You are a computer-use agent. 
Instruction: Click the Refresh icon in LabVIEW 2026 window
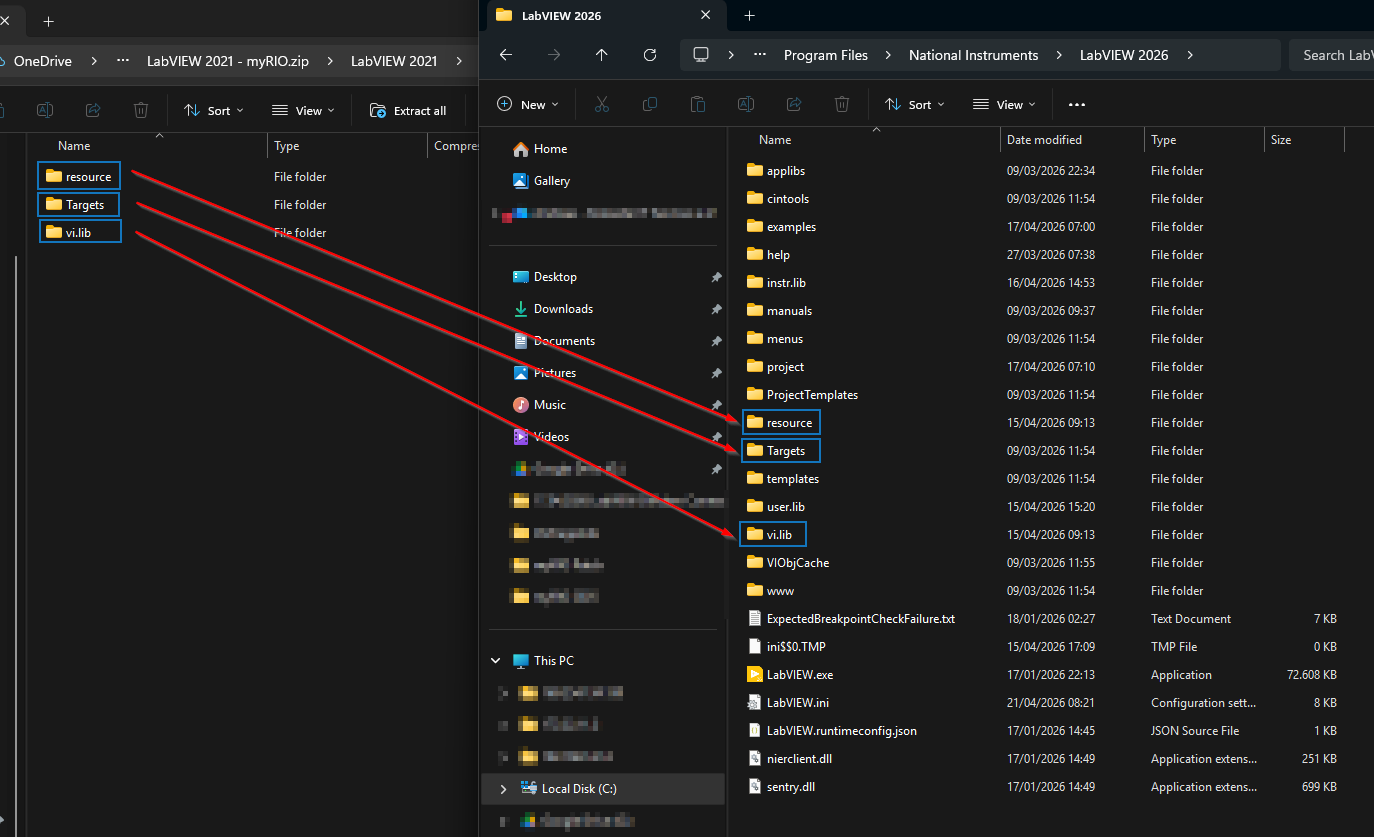pyautogui.click(x=650, y=55)
